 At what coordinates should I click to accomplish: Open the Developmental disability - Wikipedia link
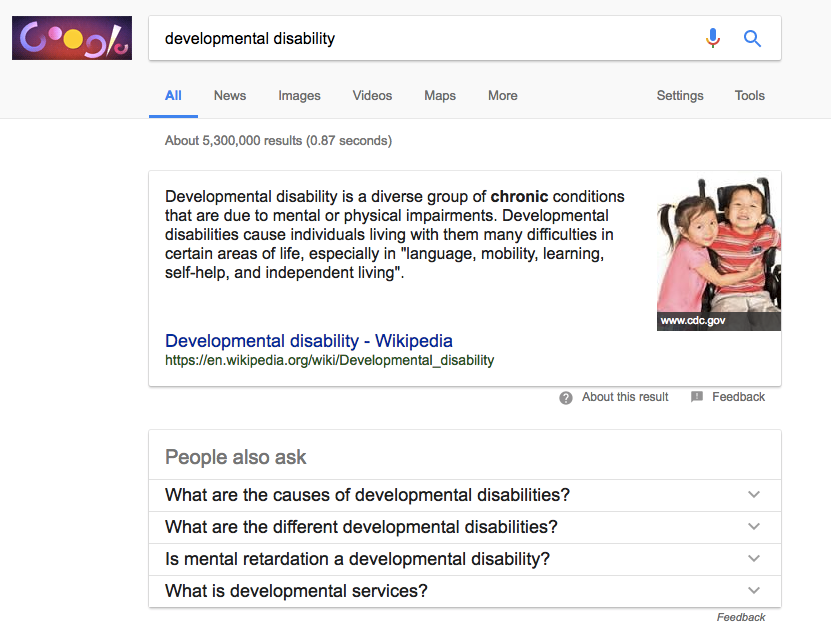pos(308,341)
